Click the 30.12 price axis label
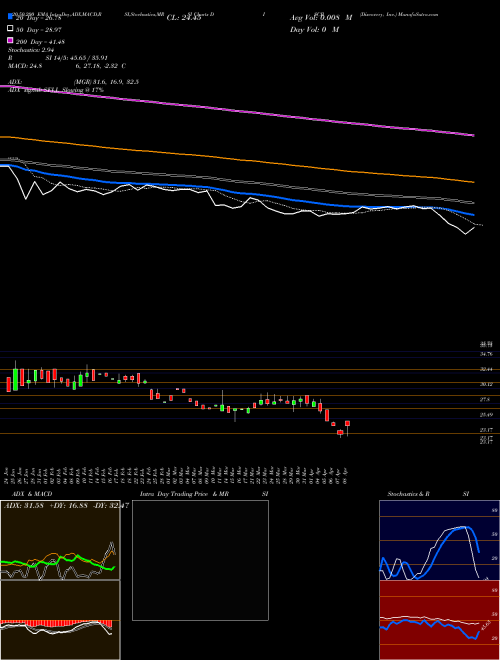 pyautogui.click(x=487, y=384)
